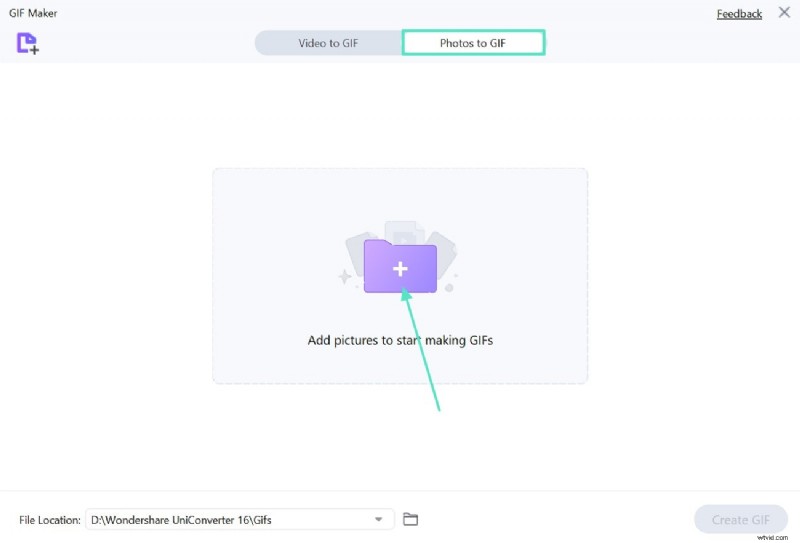Screen dimensions: 800x543
Task: Close the GIF Maker window
Action: click(x=784, y=12)
